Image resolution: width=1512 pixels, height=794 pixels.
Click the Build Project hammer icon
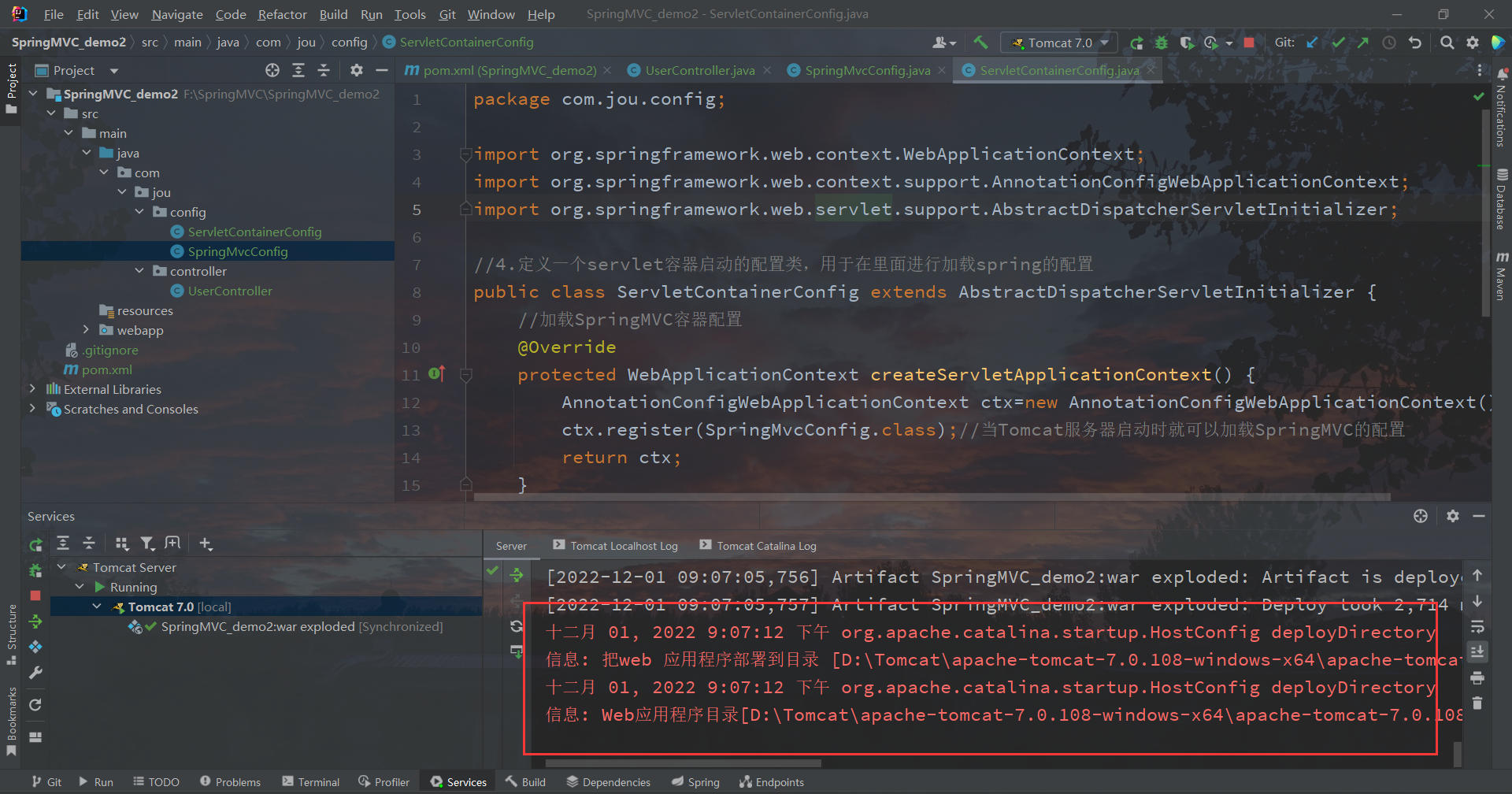[980, 43]
